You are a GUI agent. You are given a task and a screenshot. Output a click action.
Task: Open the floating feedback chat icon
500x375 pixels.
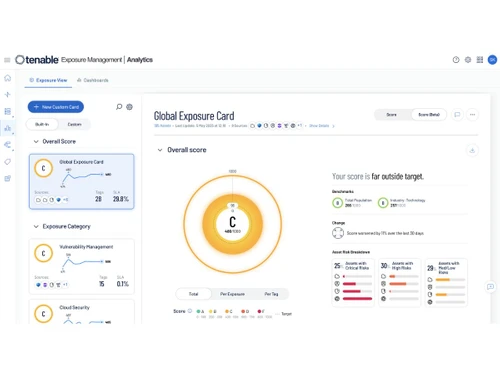coord(490,287)
